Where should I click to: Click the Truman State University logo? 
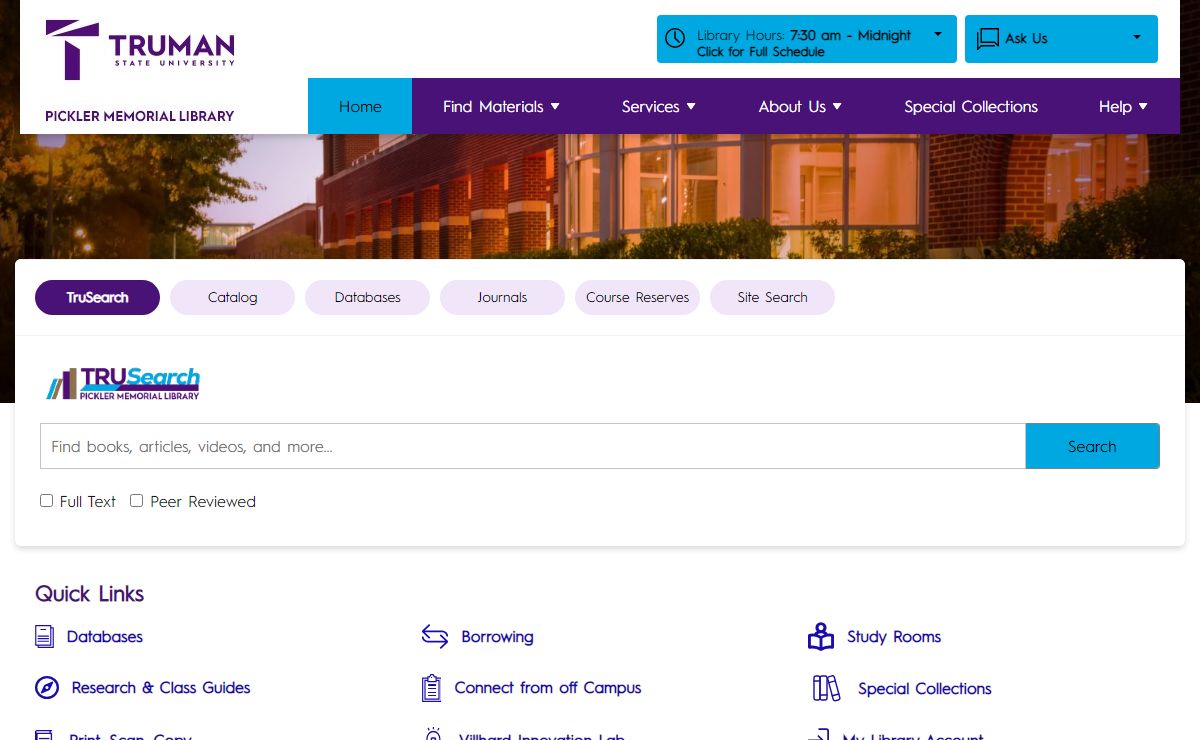pyautogui.click(x=140, y=49)
